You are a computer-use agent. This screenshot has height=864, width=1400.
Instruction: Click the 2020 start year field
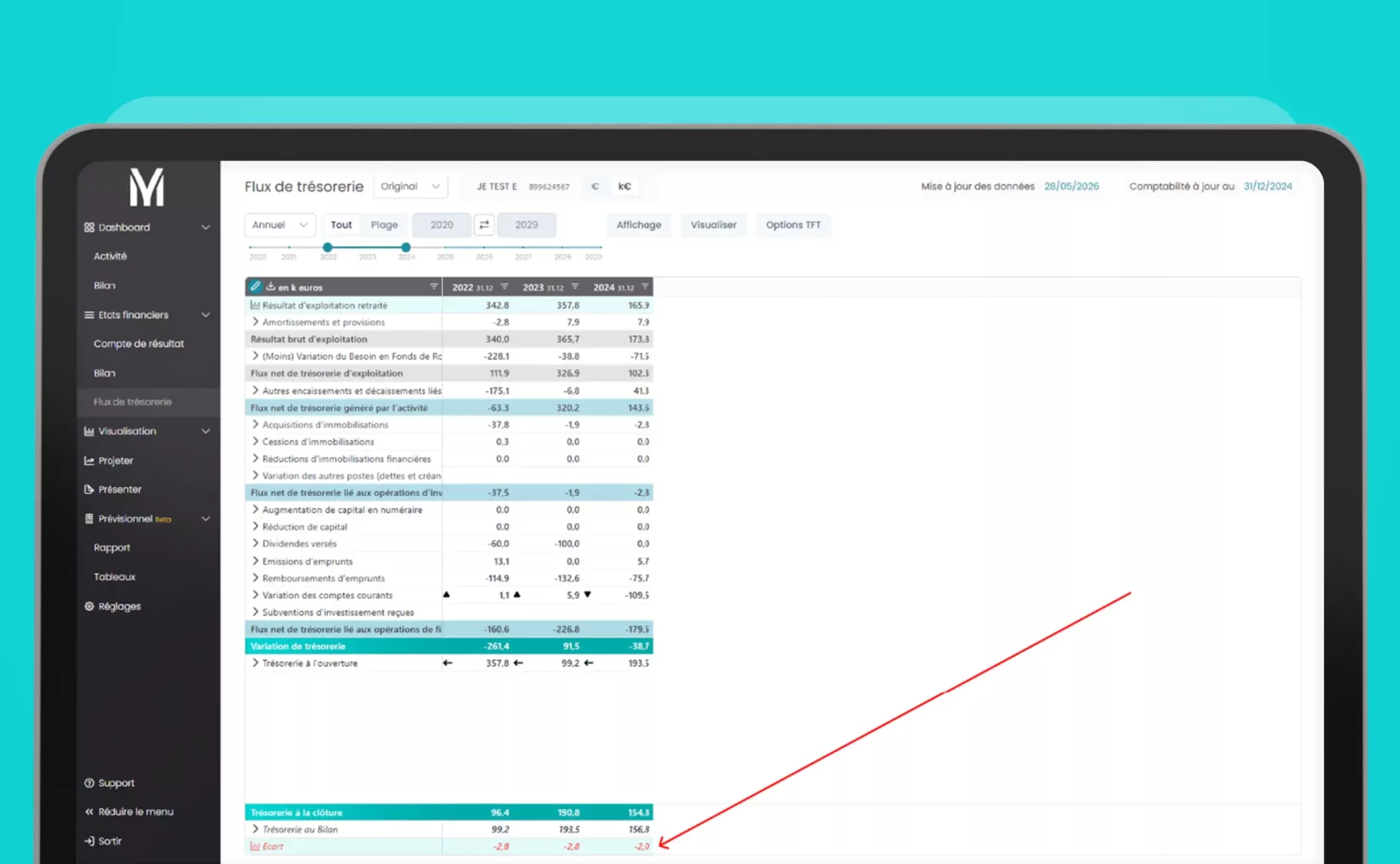(442, 225)
